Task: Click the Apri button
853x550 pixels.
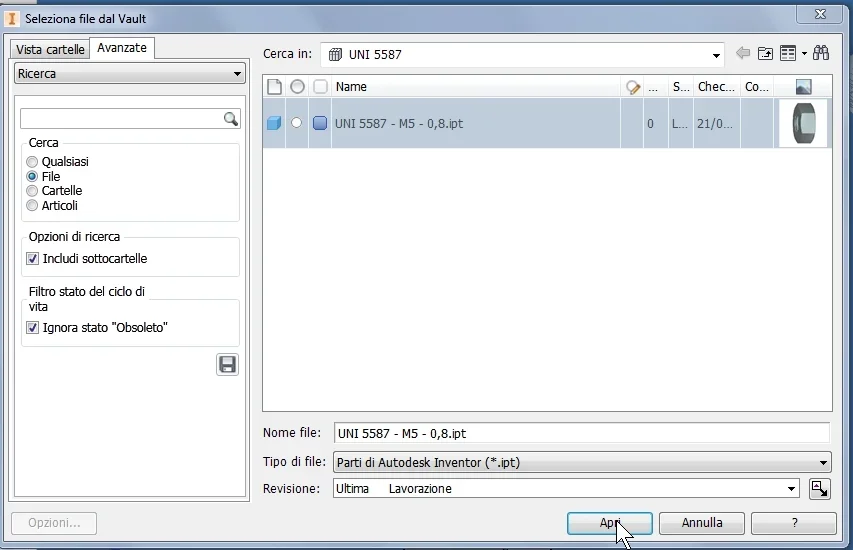Action: [x=609, y=523]
